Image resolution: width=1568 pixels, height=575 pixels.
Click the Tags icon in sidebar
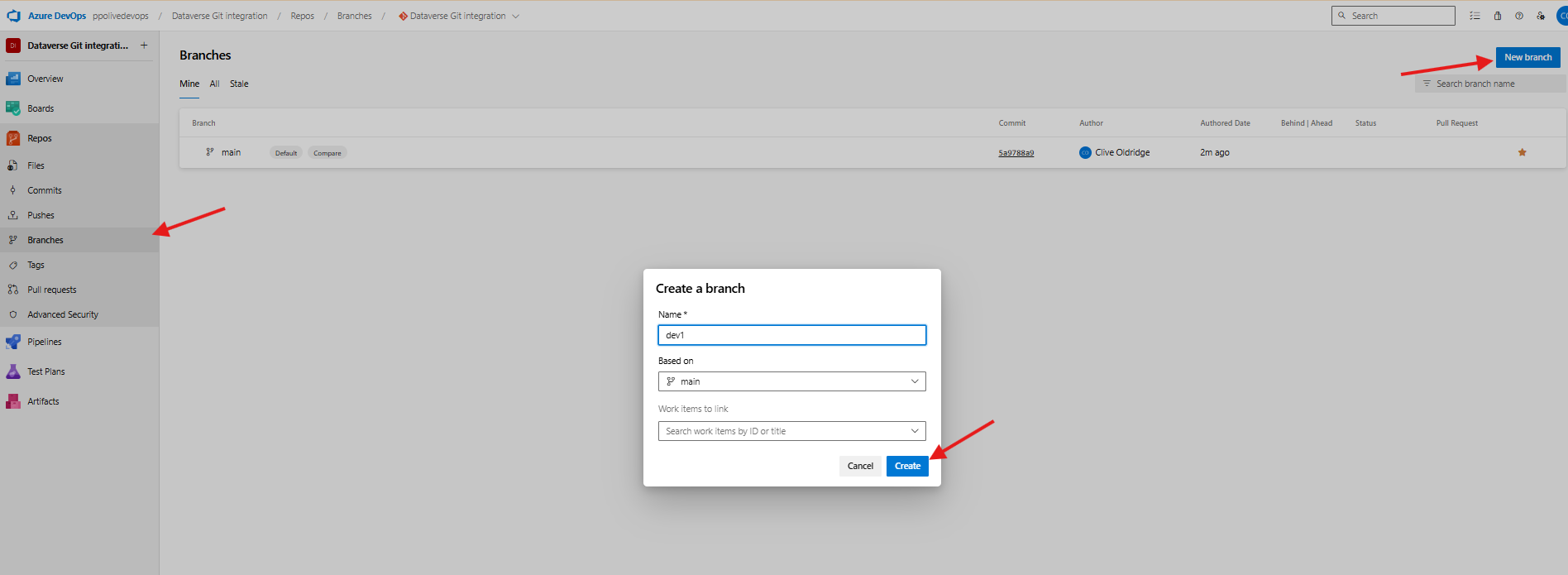pyautogui.click(x=13, y=265)
